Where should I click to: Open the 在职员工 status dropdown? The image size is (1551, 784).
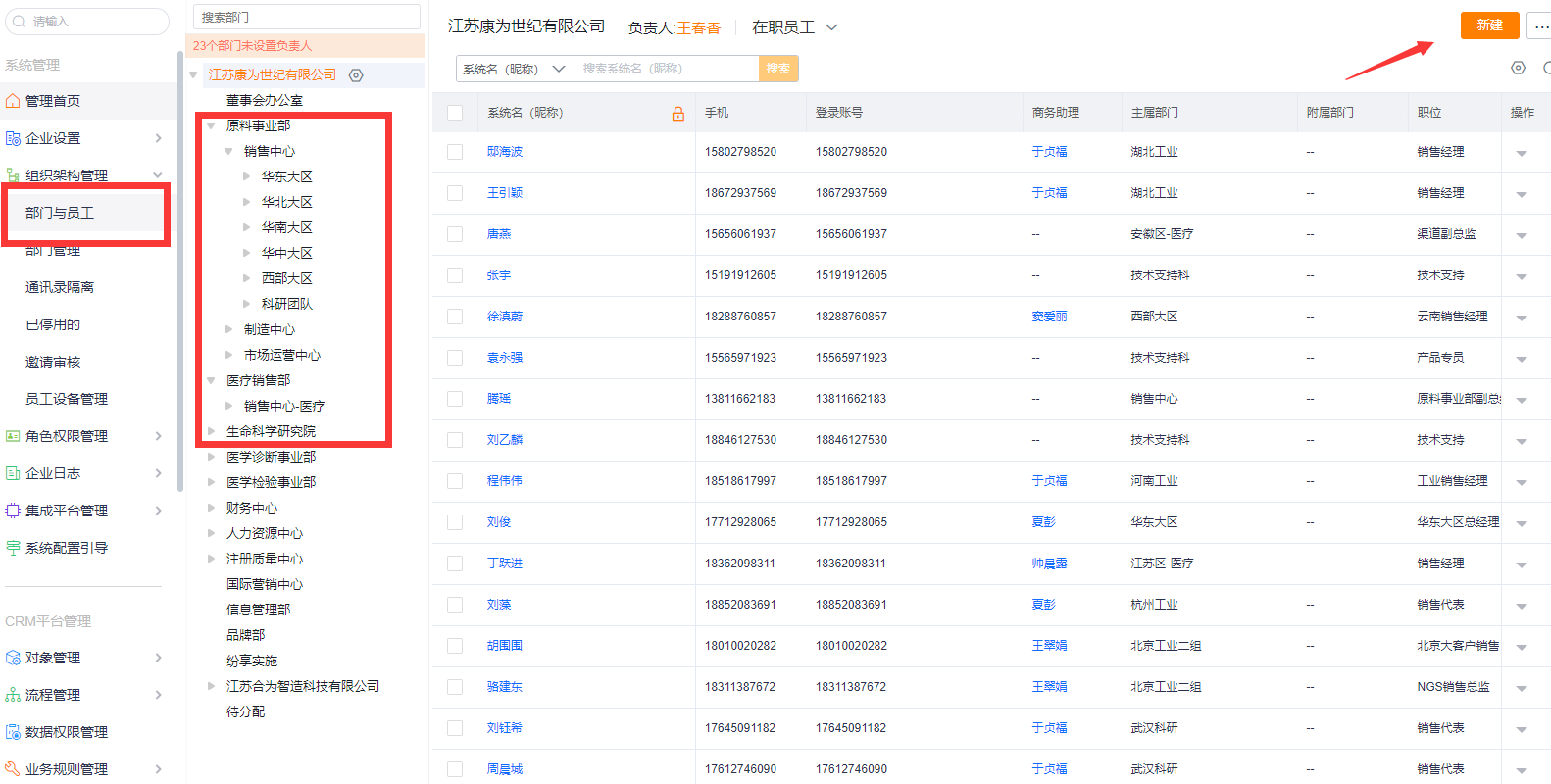(794, 27)
